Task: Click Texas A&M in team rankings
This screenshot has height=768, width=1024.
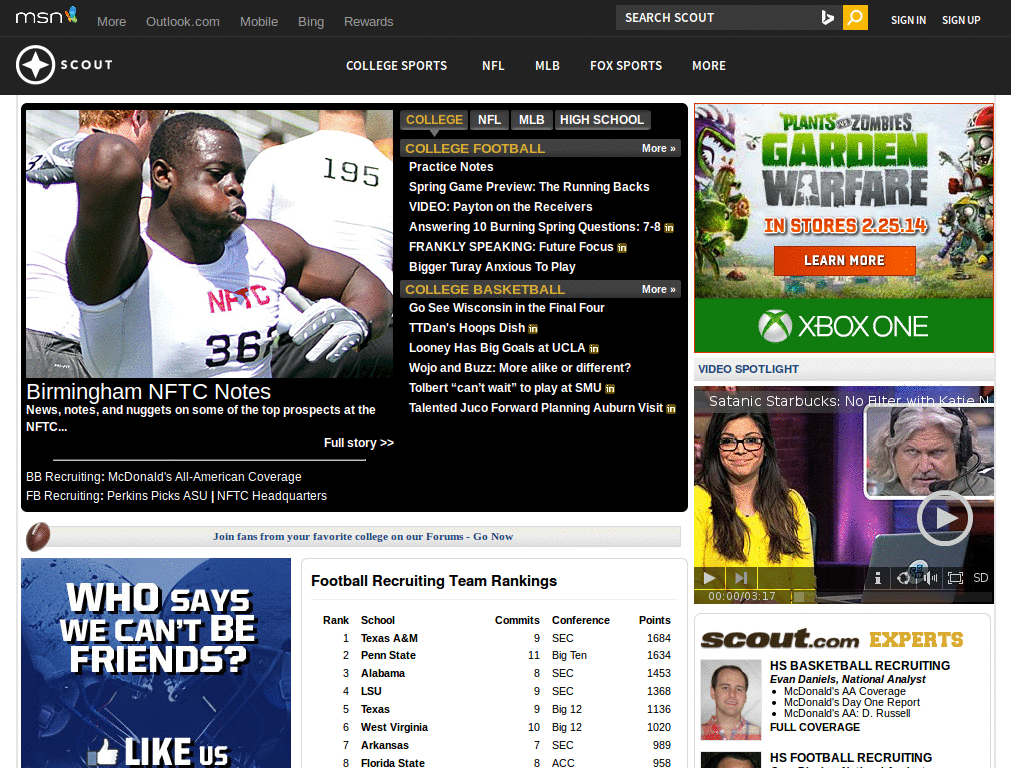Action: (x=389, y=638)
